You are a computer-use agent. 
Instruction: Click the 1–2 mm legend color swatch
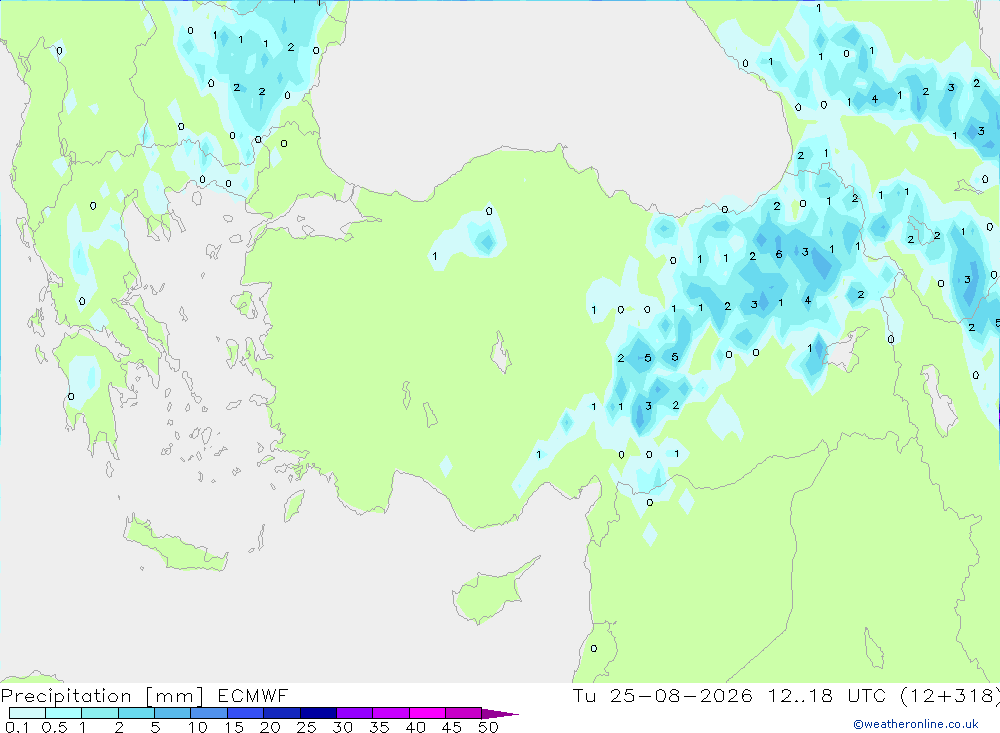(x=99, y=713)
